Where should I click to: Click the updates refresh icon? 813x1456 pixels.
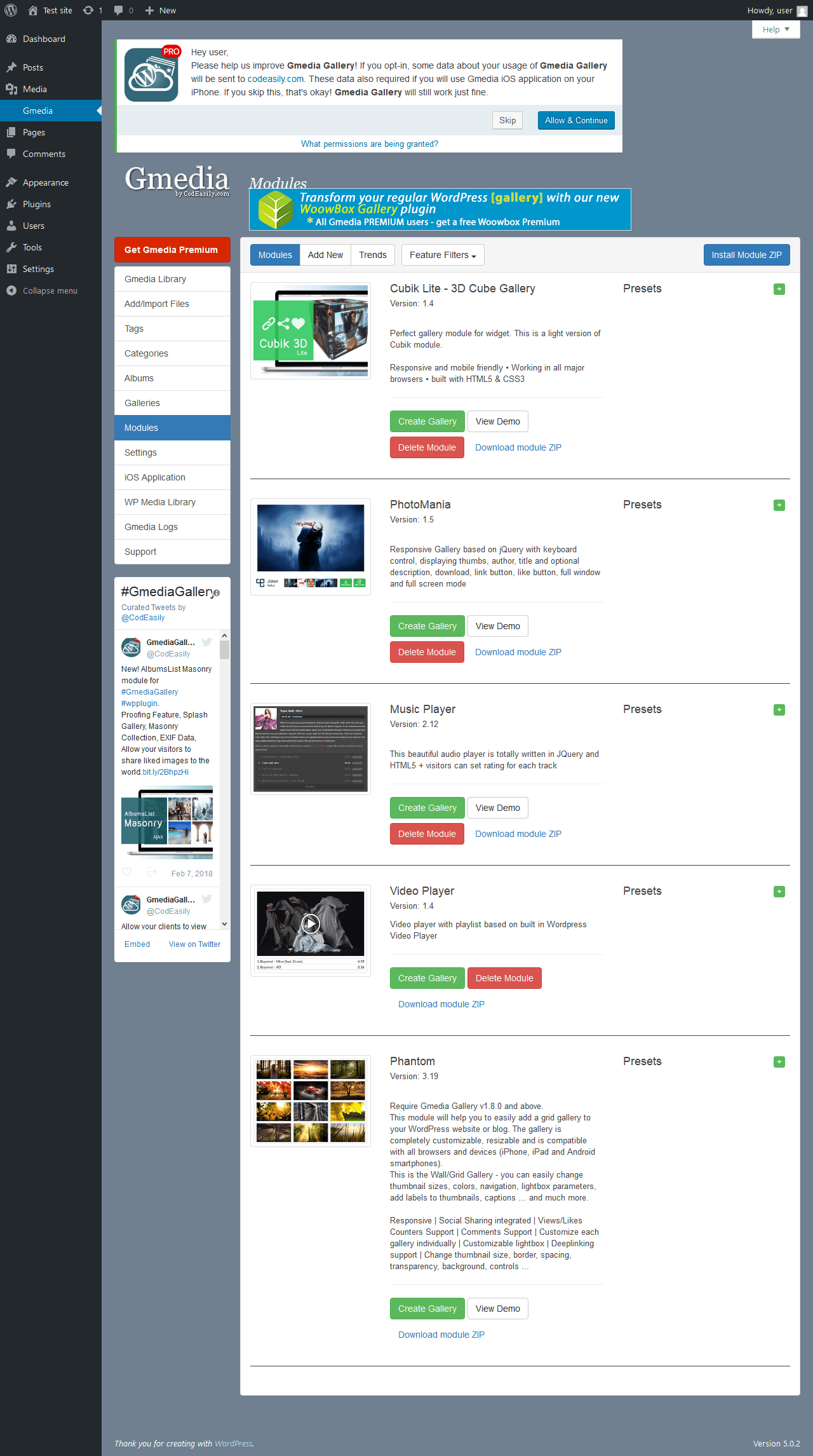(88, 10)
